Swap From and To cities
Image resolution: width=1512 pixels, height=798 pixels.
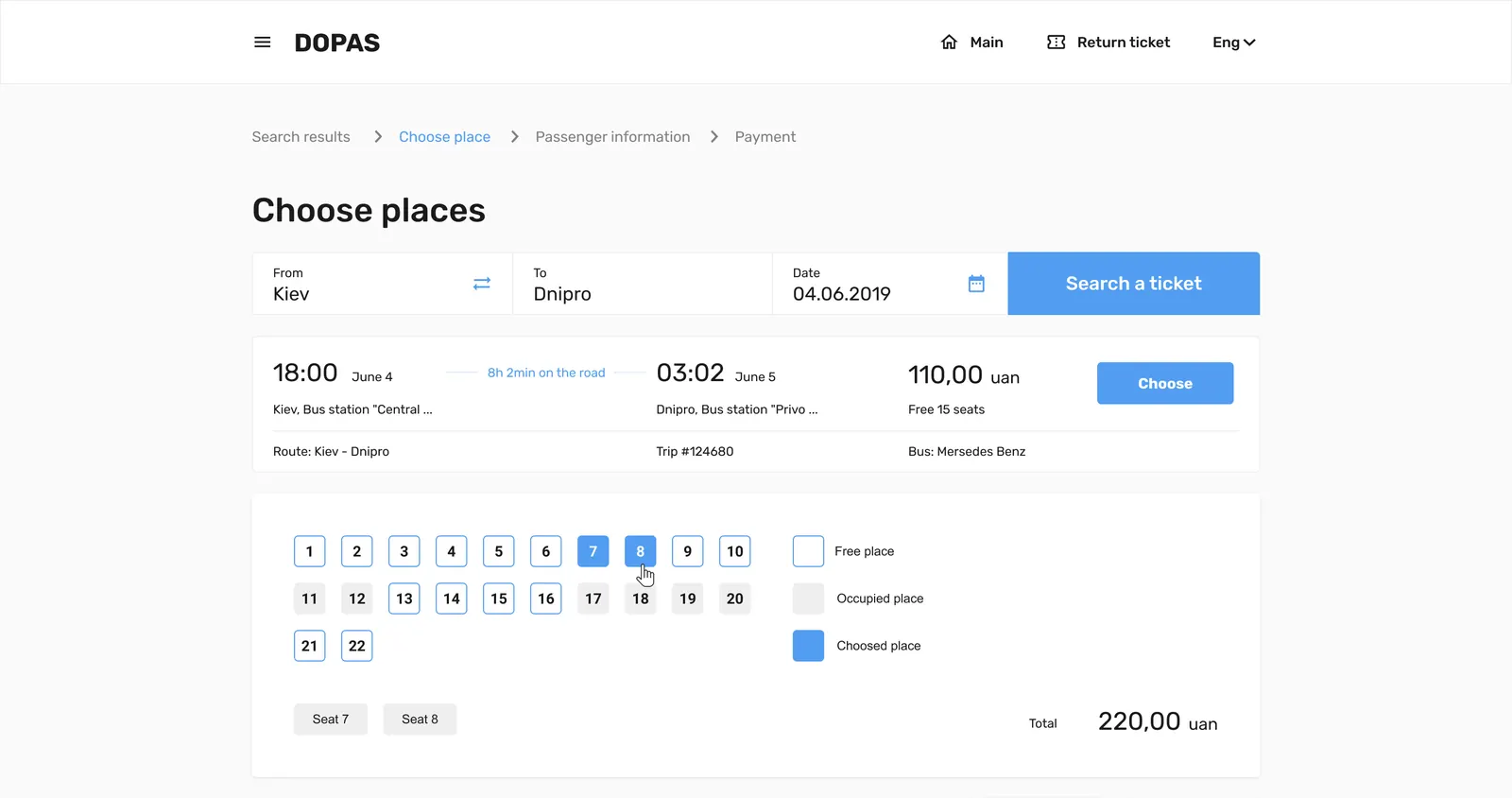482,284
